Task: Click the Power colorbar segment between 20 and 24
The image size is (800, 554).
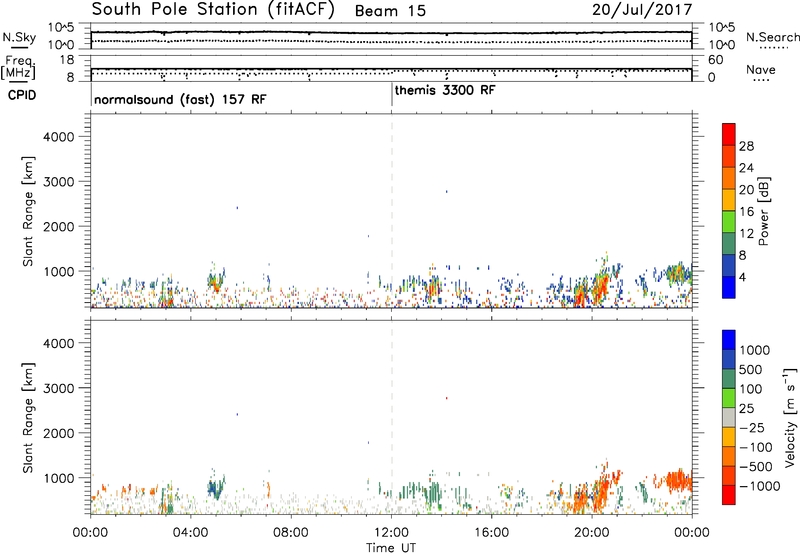Action: [x=729, y=178]
